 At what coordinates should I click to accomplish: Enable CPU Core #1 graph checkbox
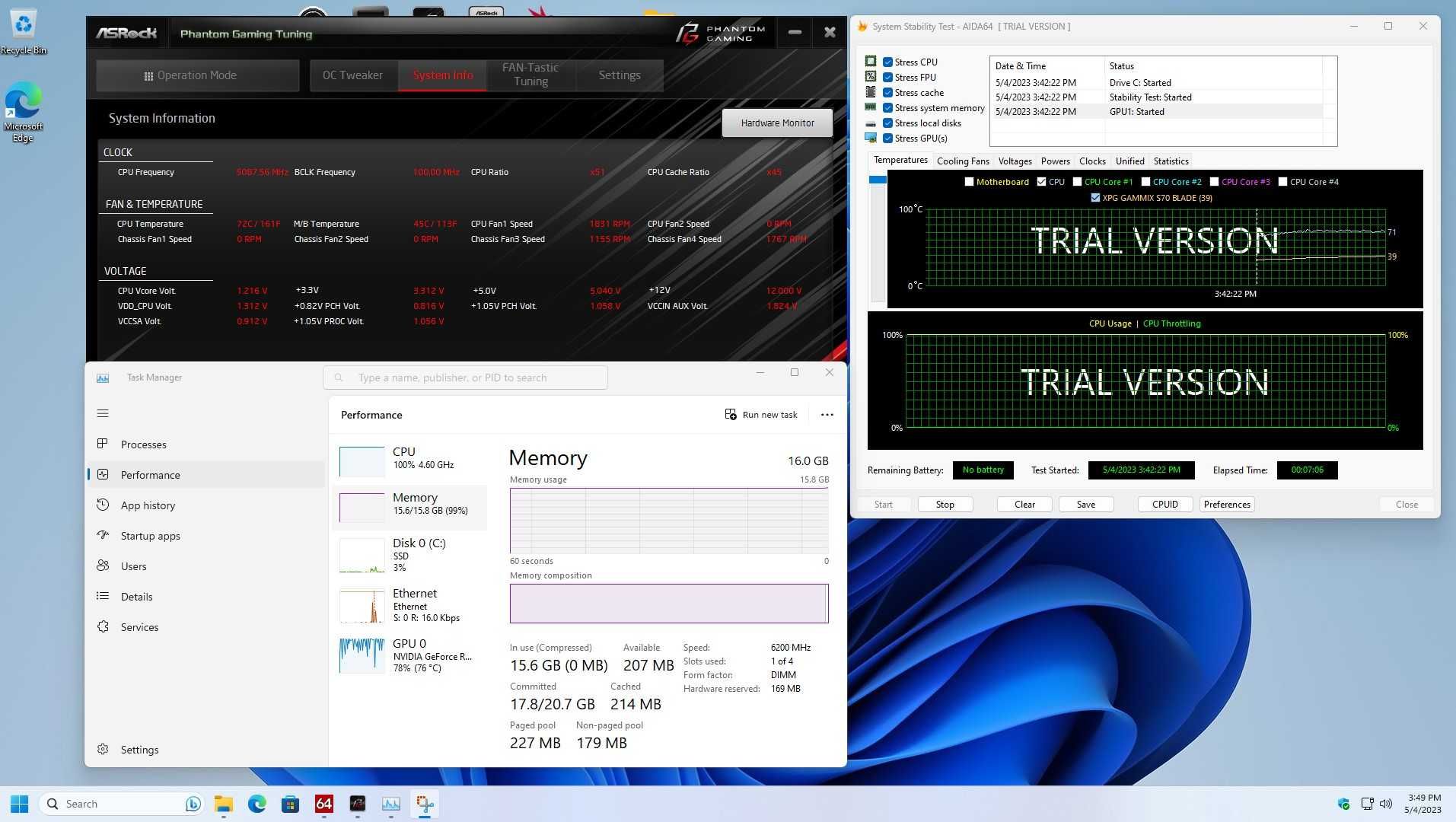tap(1077, 182)
